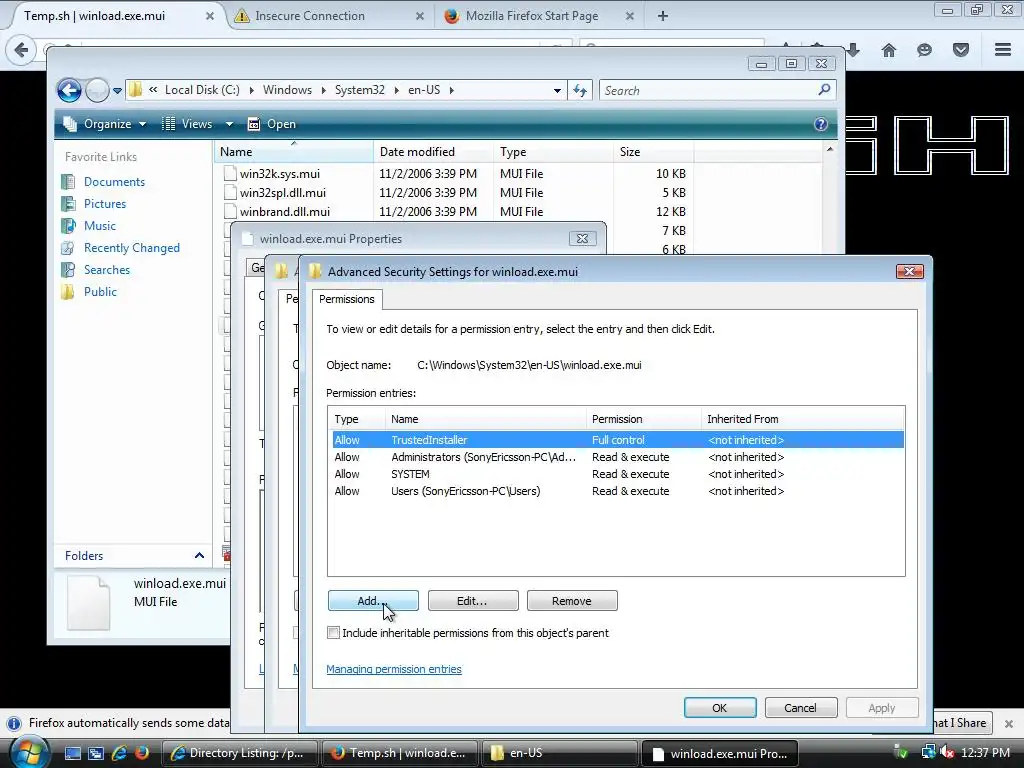Confirm the Advanced Security Settings with OK
The image size is (1024, 768).
(720, 708)
